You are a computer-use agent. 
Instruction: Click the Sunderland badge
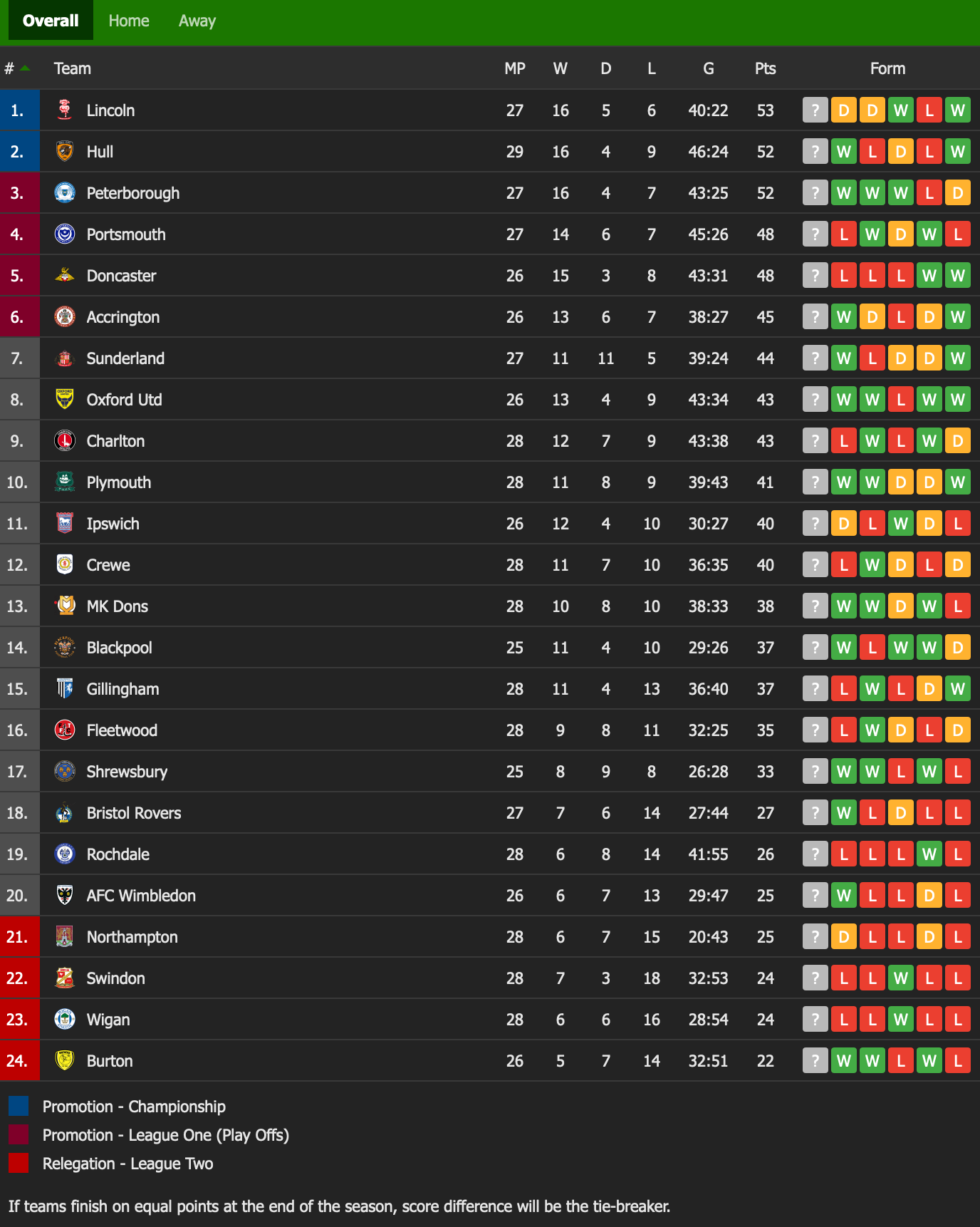[64, 358]
